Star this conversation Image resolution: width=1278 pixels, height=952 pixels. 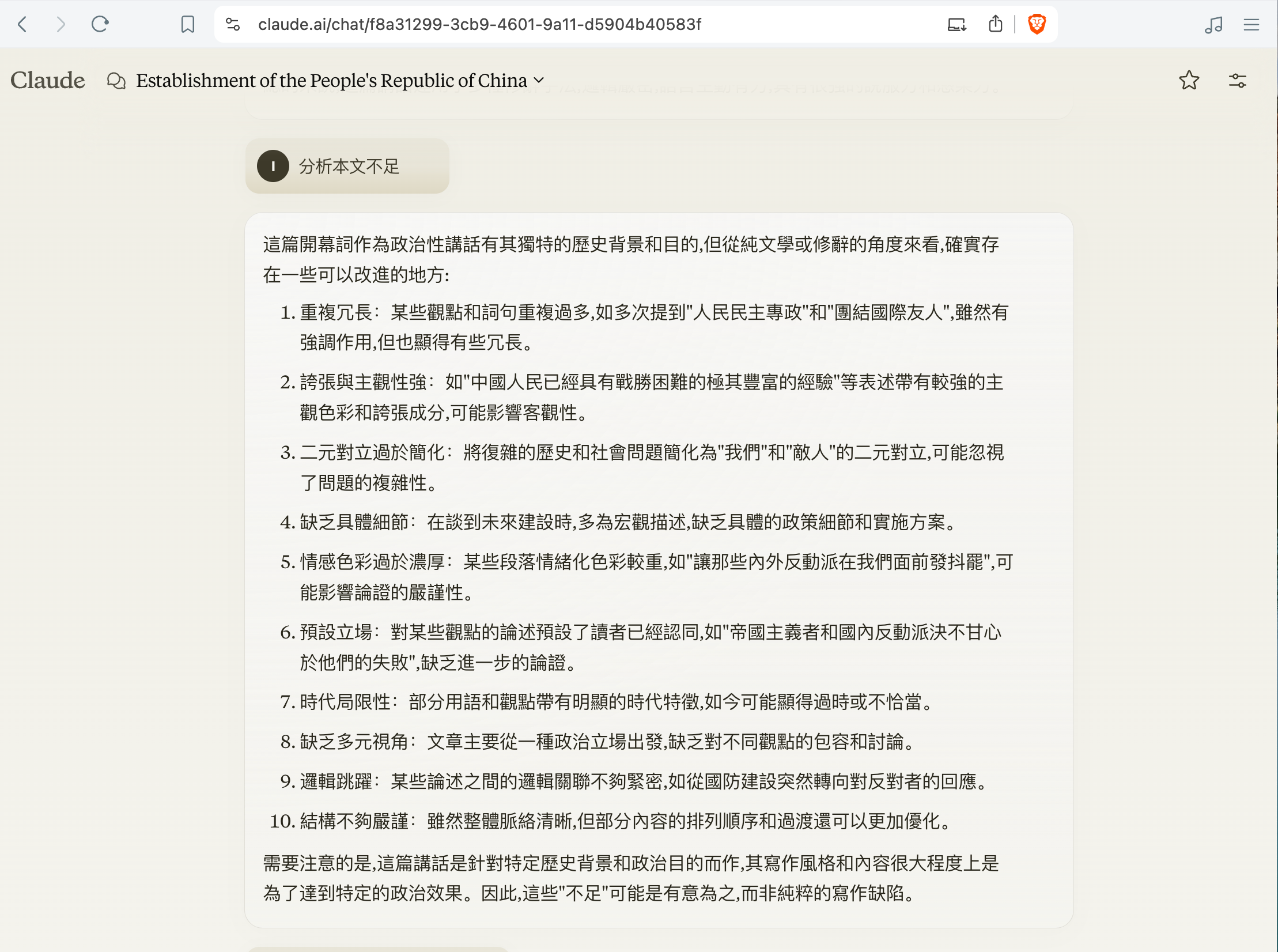click(1189, 80)
